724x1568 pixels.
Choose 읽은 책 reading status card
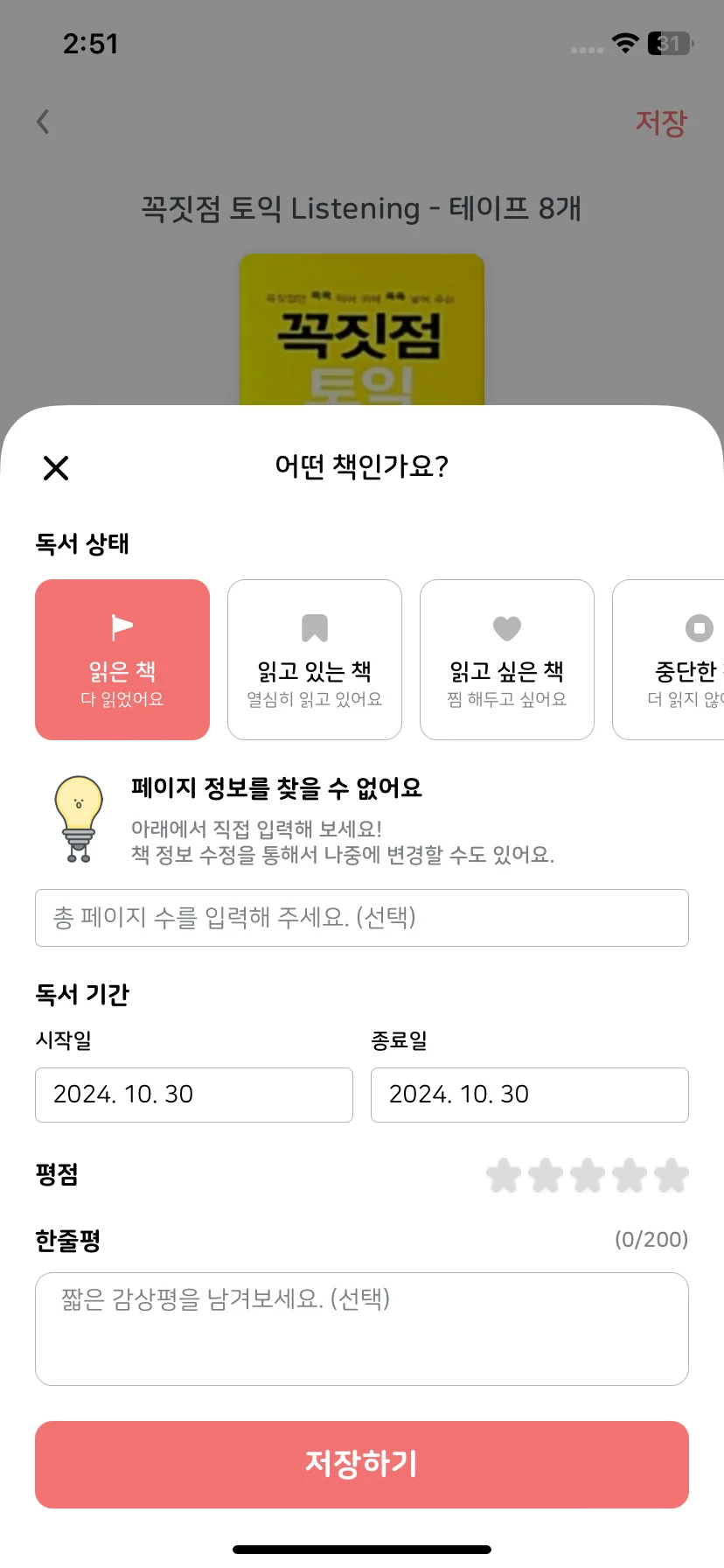coord(122,660)
